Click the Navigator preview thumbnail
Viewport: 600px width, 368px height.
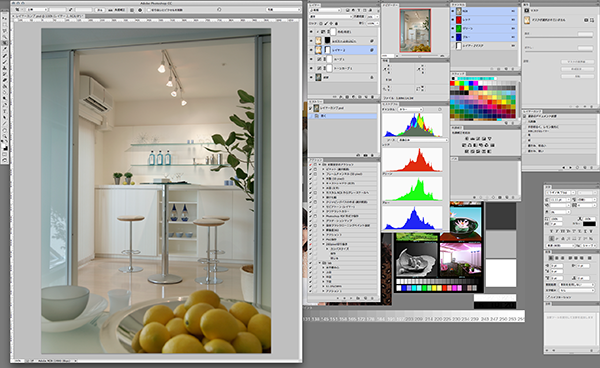415,31
